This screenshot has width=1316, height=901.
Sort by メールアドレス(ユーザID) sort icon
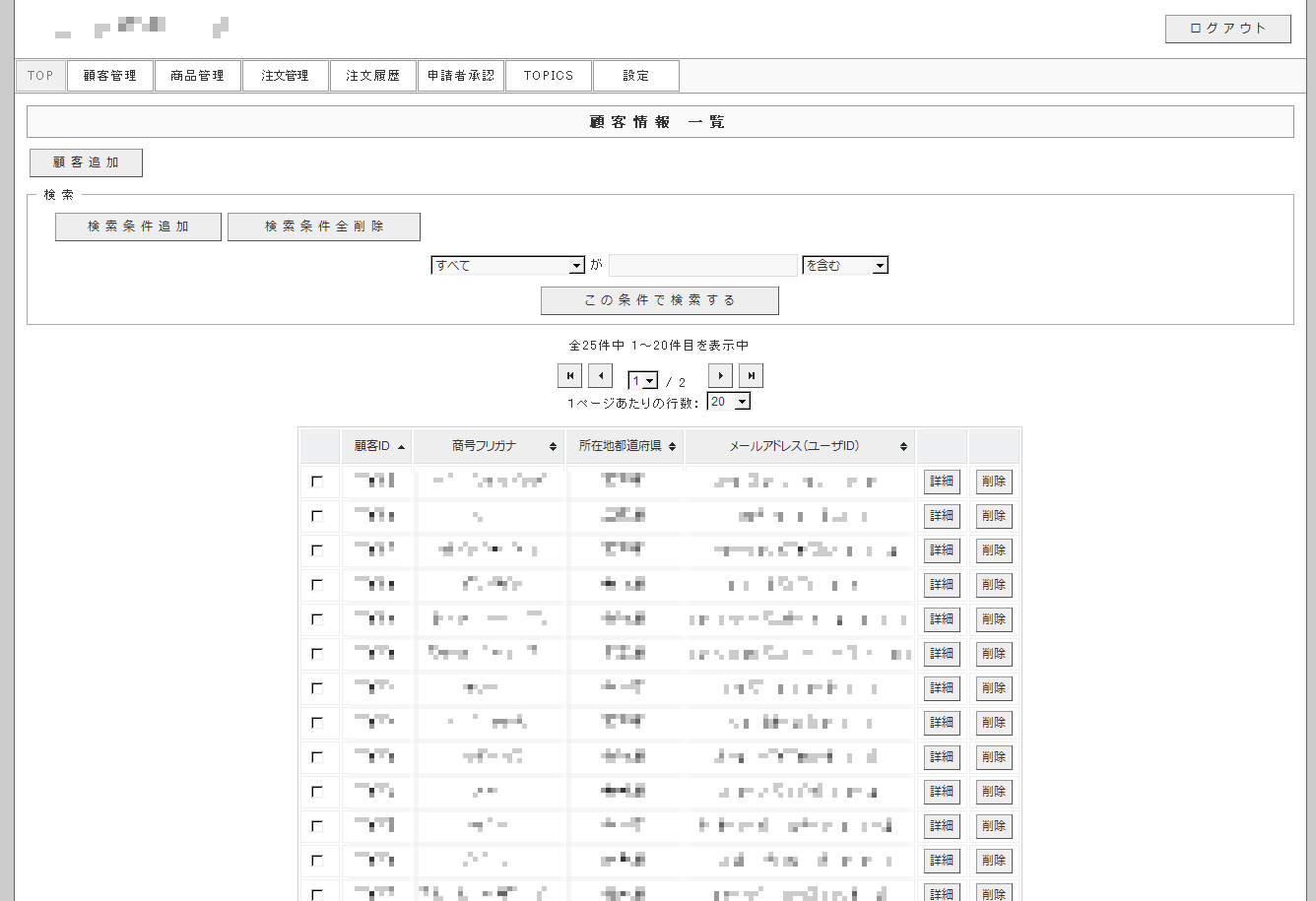pyautogui.click(x=903, y=447)
